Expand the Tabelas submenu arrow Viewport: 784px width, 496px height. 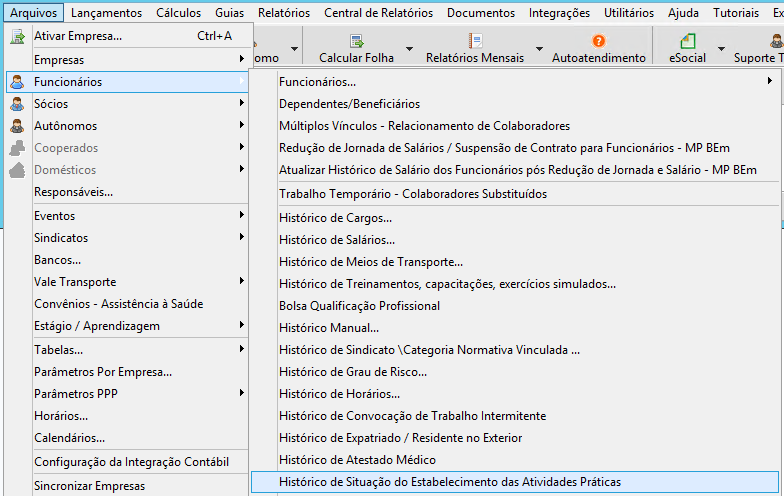point(242,348)
